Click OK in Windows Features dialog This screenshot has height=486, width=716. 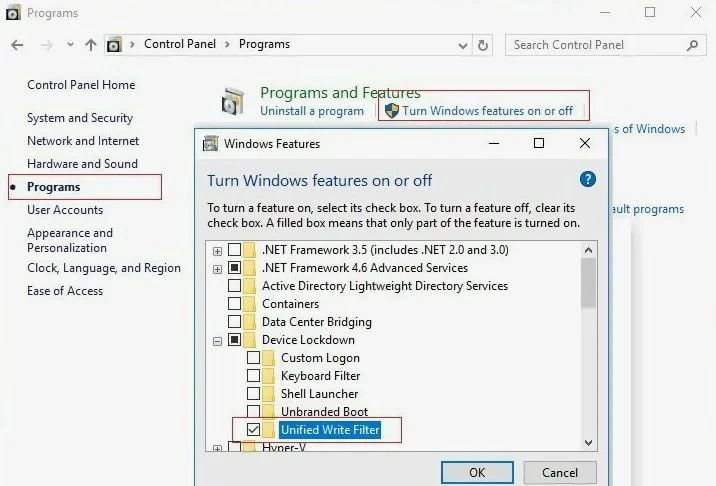coord(477,472)
